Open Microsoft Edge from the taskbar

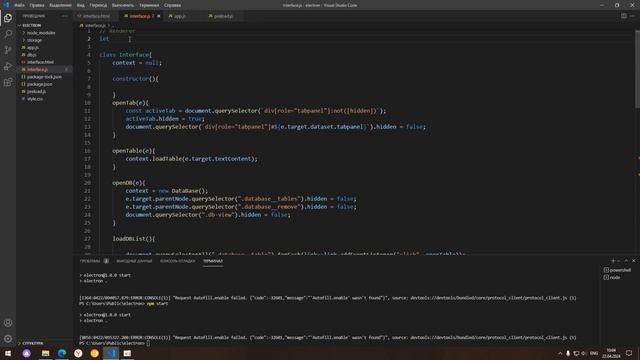point(62,353)
